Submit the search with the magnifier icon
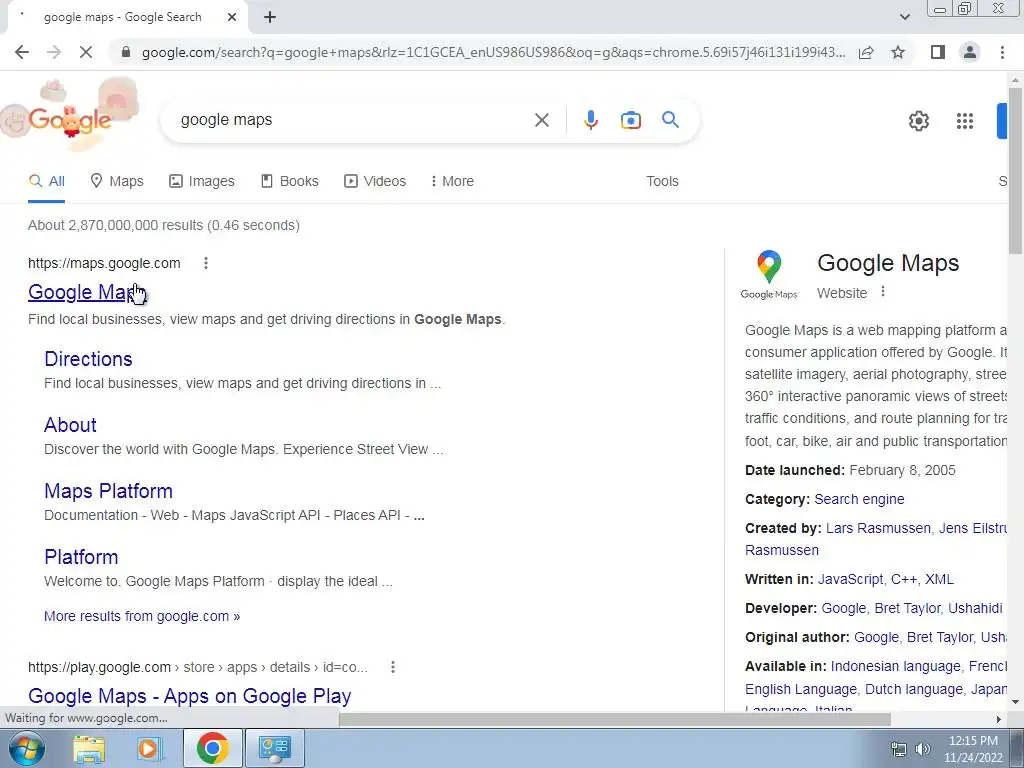This screenshot has width=1024, height=768. point(670,120)
